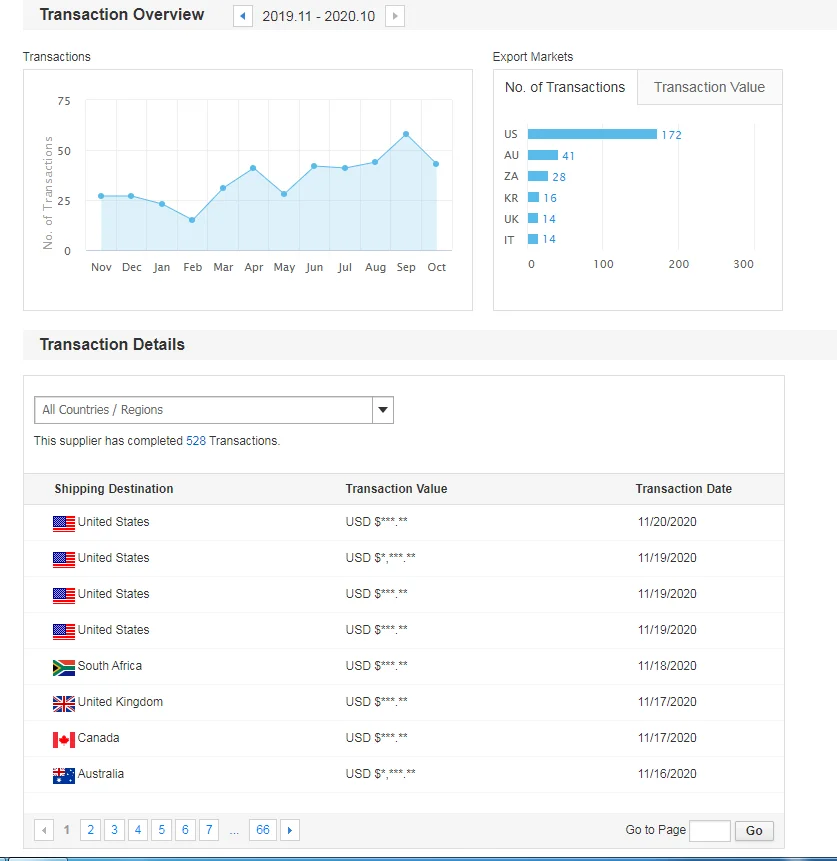
Task: Click the AU bar showing 41 transactions
Action: pos(543,155)
